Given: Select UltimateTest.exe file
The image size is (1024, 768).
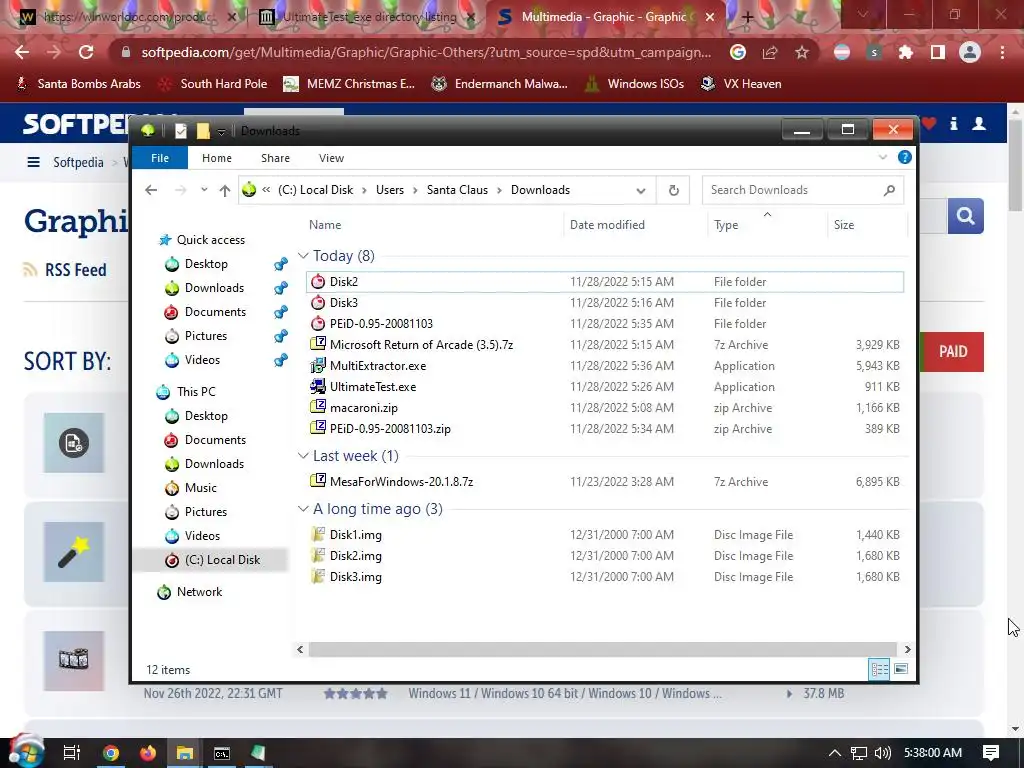Looking at the screenshot, I should 604,387.
